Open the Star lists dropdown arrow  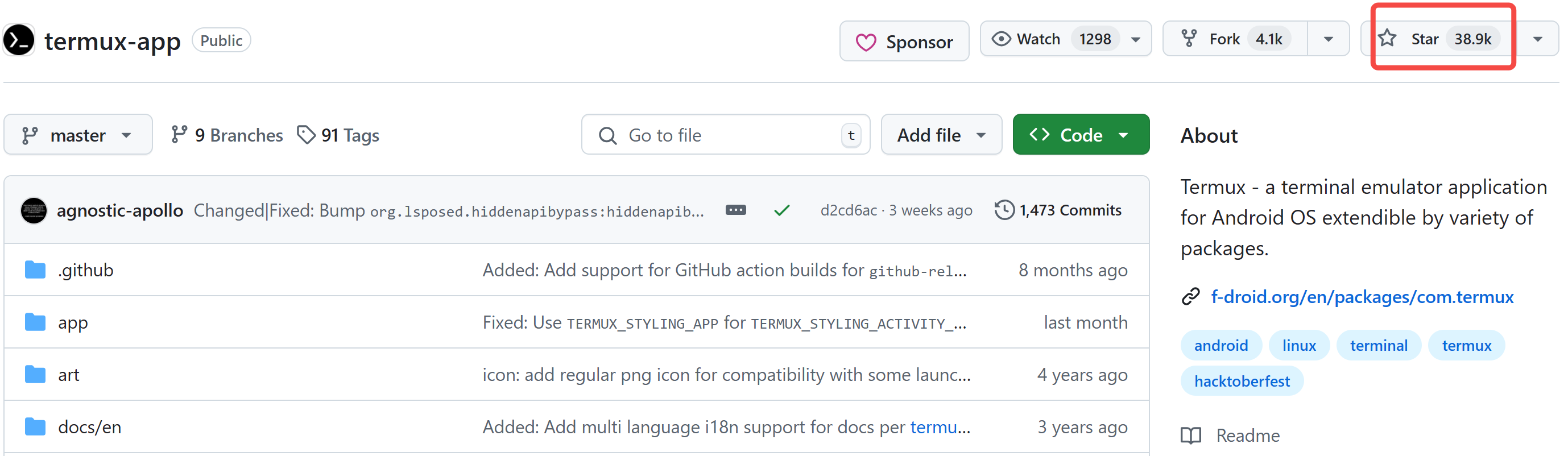pyautogui.click(x=1537, y=40)
